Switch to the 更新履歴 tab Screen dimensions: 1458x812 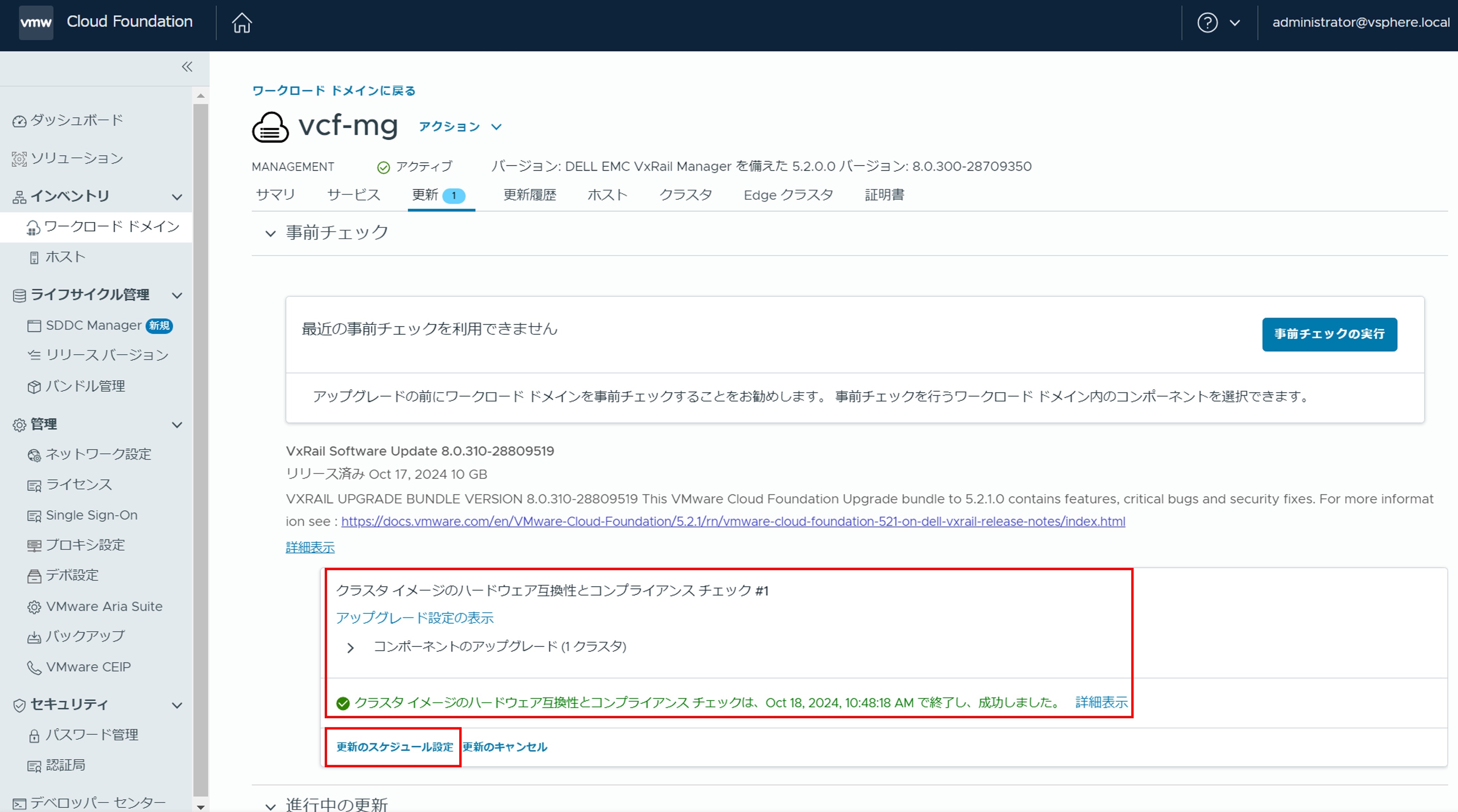pos(530,195)
